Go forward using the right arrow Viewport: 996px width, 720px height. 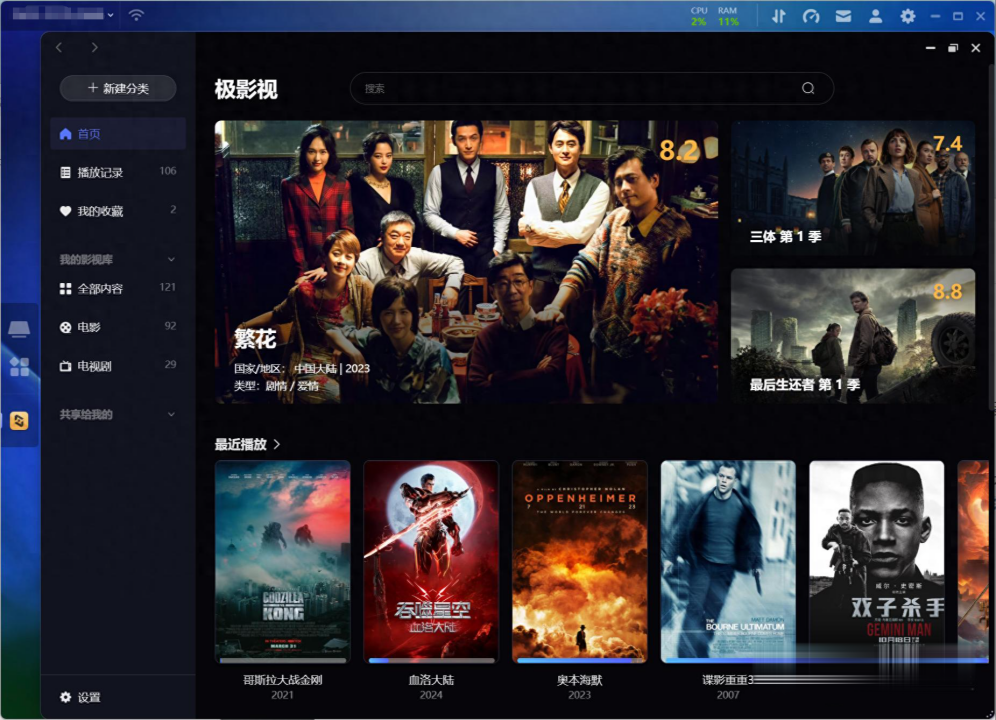click(95, 47)
